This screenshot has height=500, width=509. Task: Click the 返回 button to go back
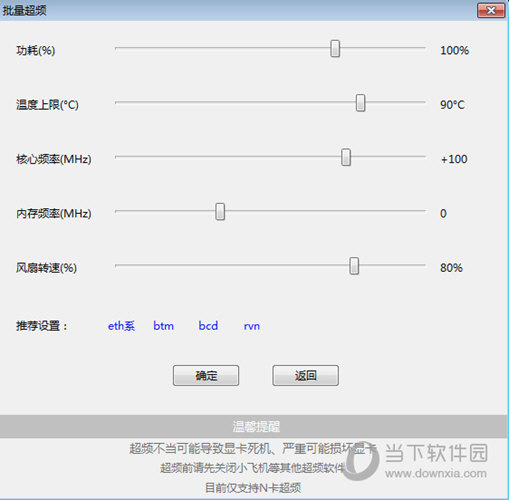[306, 376]
